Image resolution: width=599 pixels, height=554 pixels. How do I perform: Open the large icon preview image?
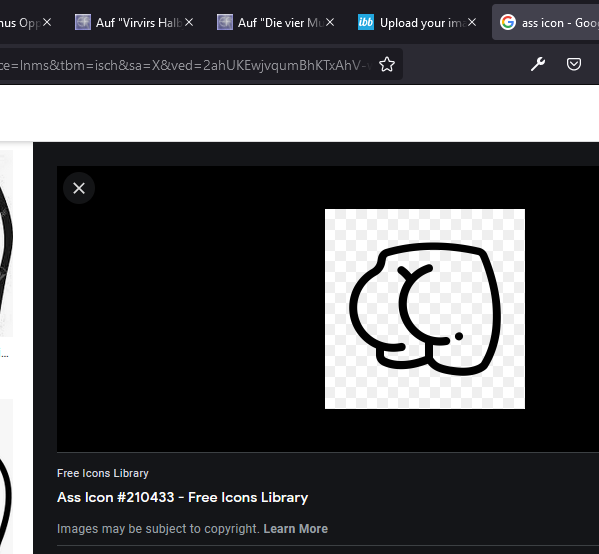point(425,309)
